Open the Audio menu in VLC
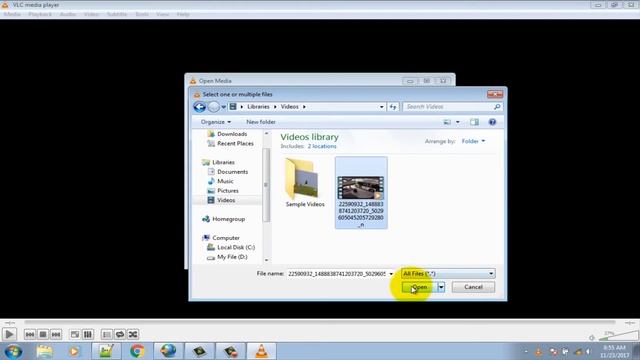The height and width of the screenshot is (360, 640). pyautogui.click(x=68, y=14)
